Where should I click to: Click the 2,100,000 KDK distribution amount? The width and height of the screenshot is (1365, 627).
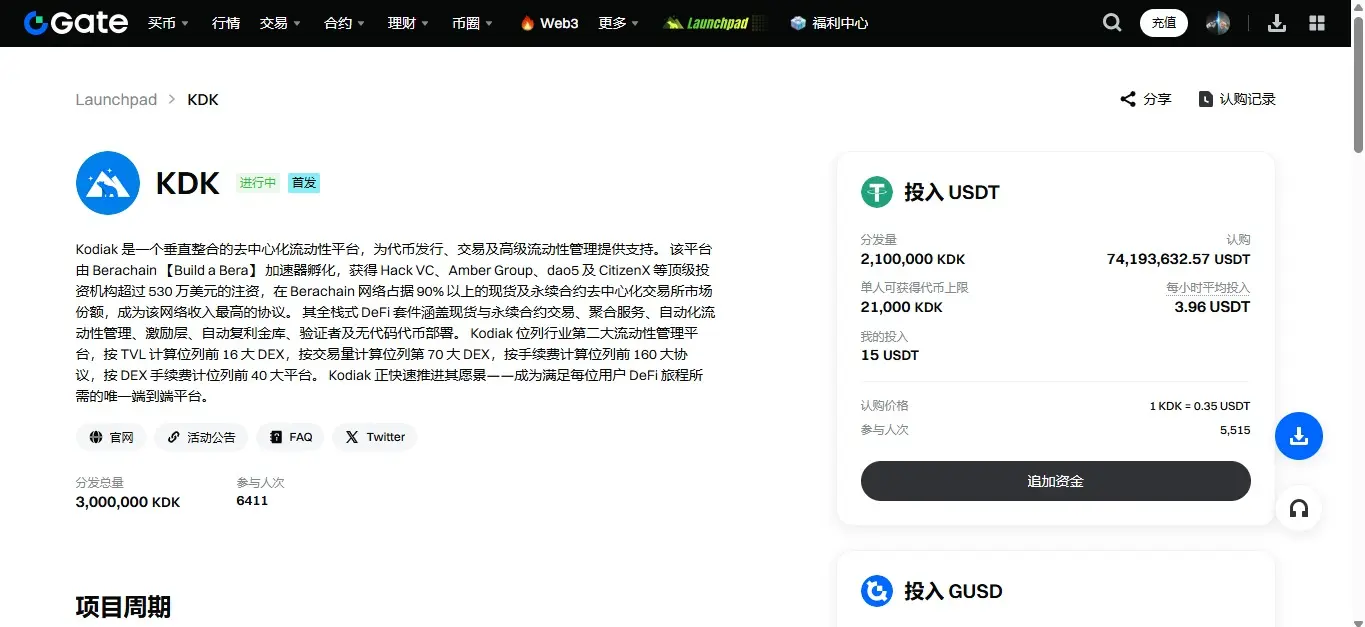pyautogui.click(x=913, y=259)
